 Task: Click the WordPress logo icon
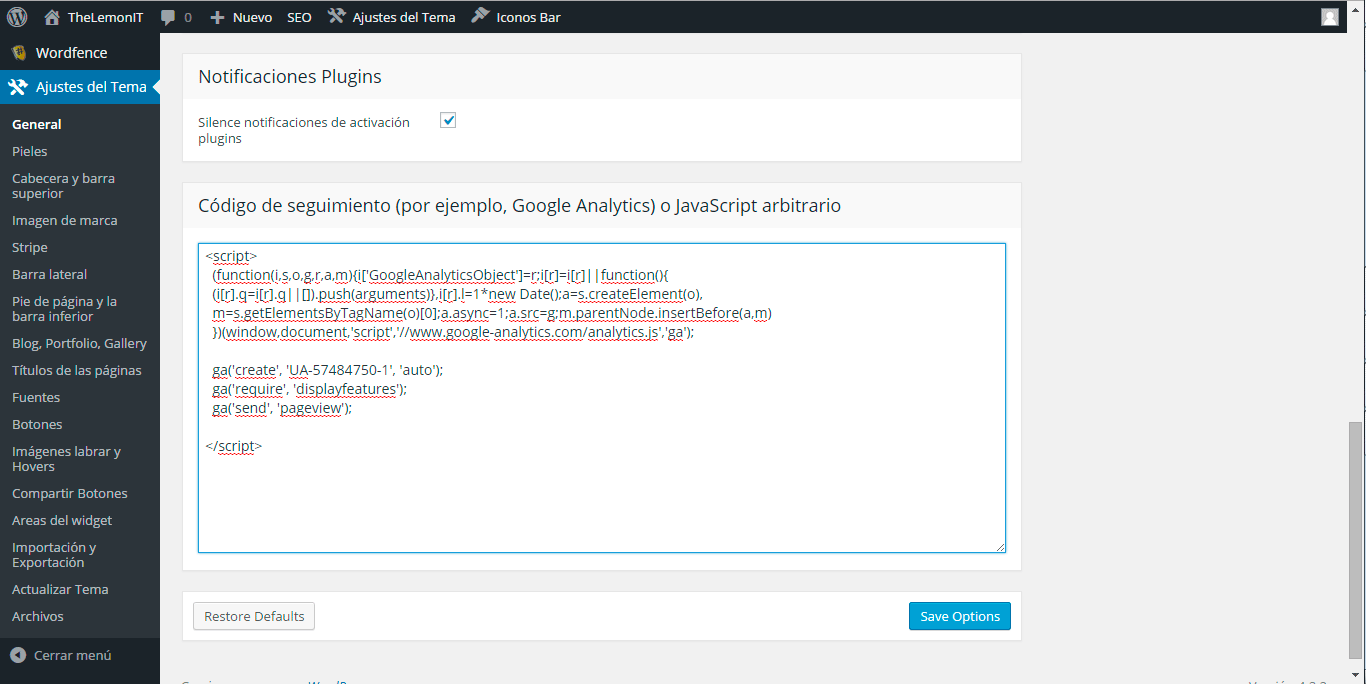(x=17, y=17)
